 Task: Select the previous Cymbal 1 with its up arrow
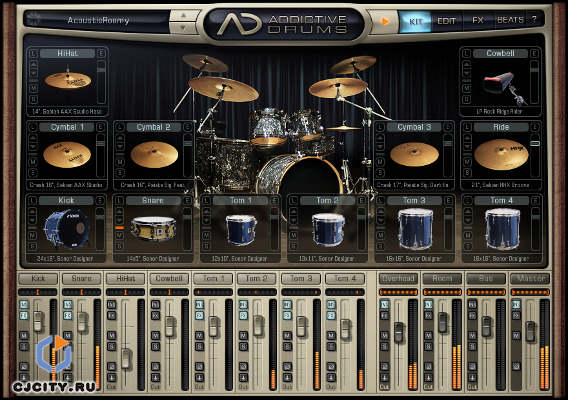click(33, 137)
